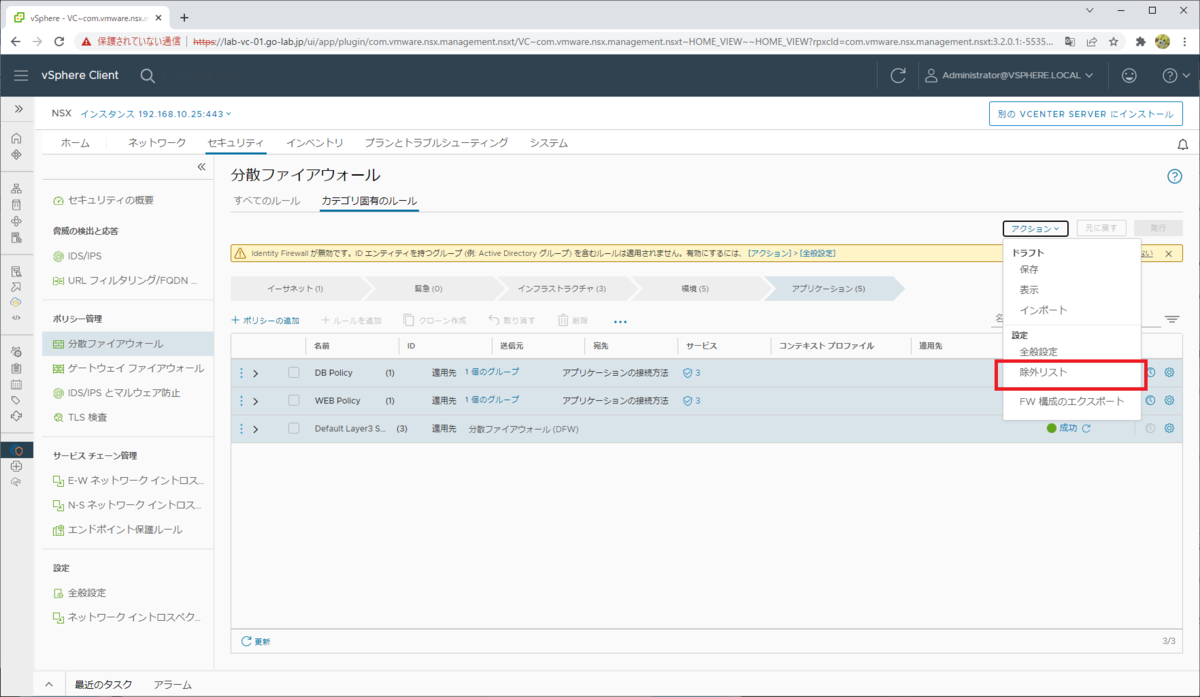This screenshot has height=697, width=1200.
Task: Select the 環境 (5) category step
Action: [695, 289]
